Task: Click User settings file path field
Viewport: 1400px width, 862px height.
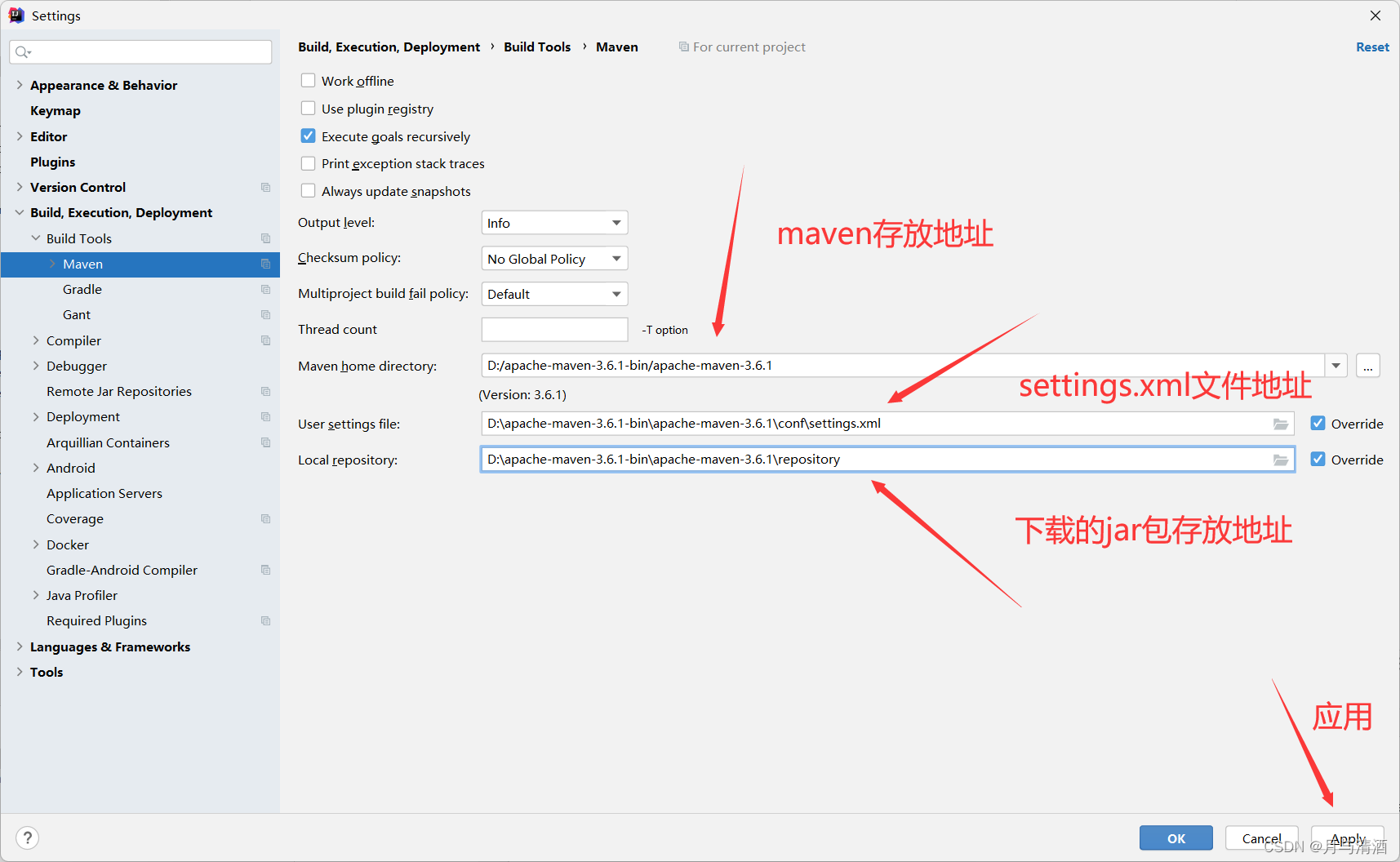Action: (887, 424)
